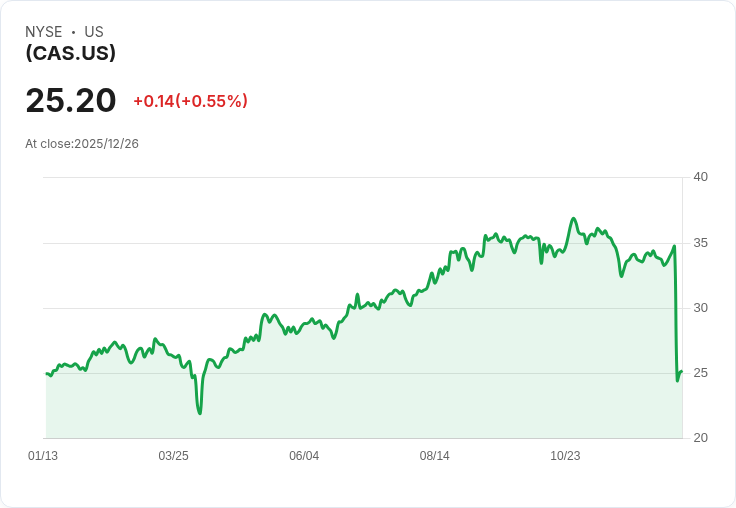Select the 06/04 date on x-axis
This screenshot has height=508, width=736.
click(x=304, y=456)
